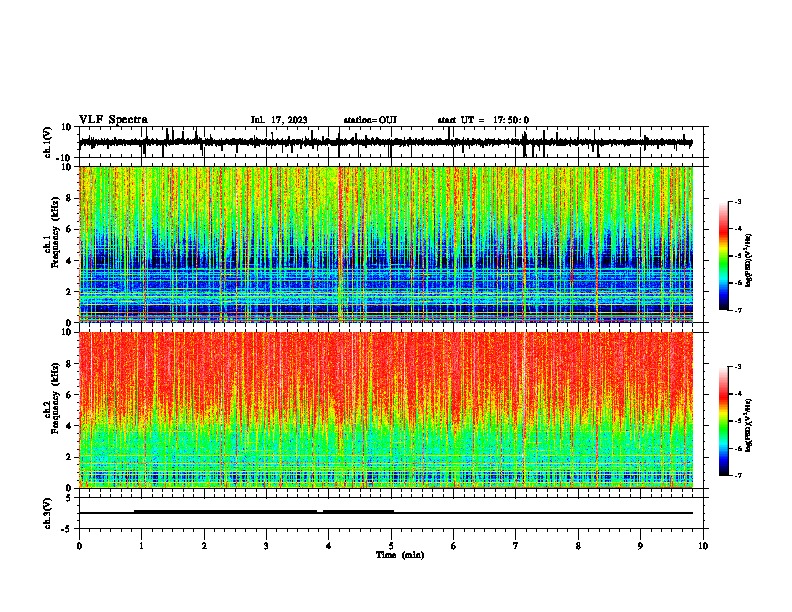The height and width of the screenshot is (612, 792).
Task: Click the "station=OUI" label
Action: pyautogui.click(x=370, y=120)
